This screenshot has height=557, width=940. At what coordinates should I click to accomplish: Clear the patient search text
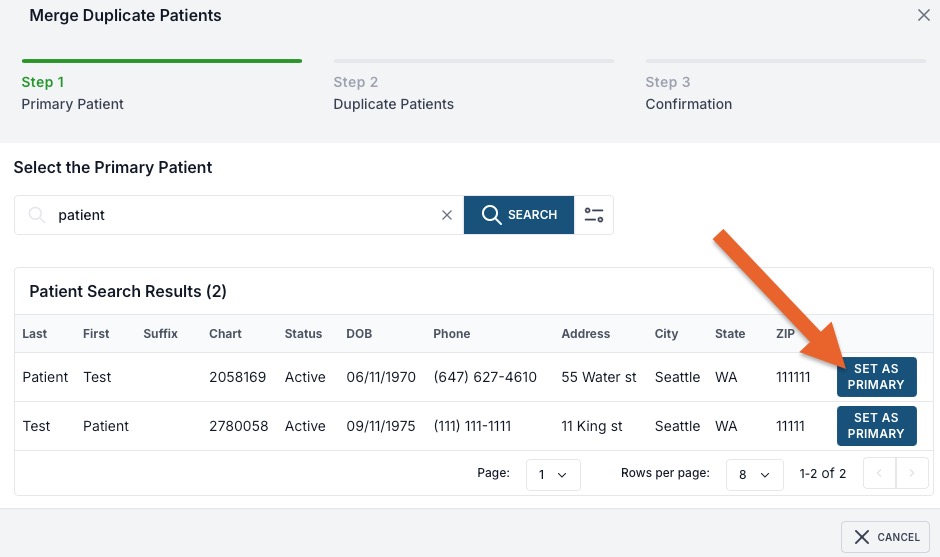[447, 215]
